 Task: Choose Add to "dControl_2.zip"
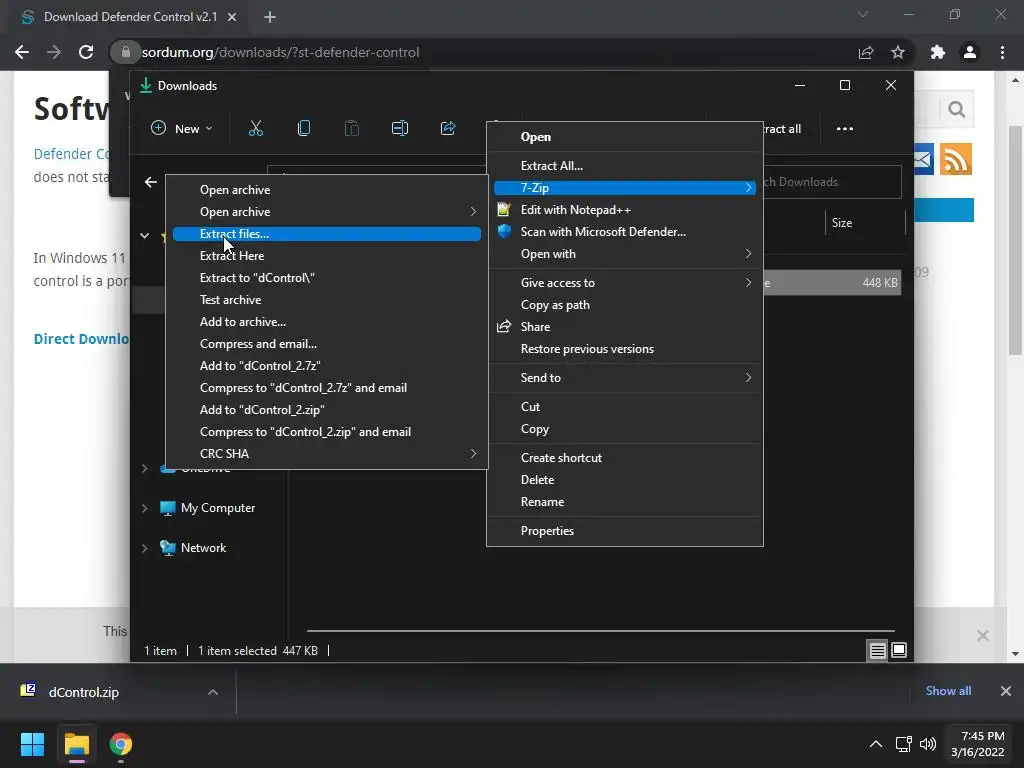[x=327, y=409]
